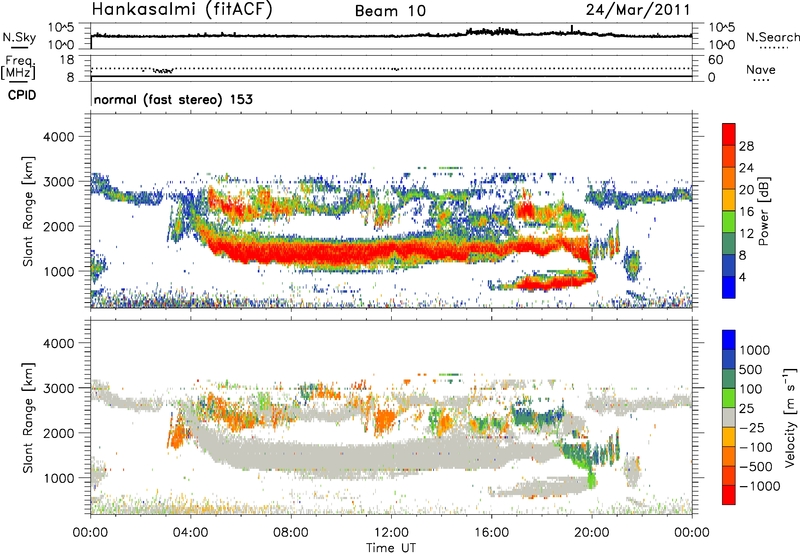Click the blue top segment of Velocity colorbar
The height and width of the screenshot is (554, 800).
pos(729,340)
